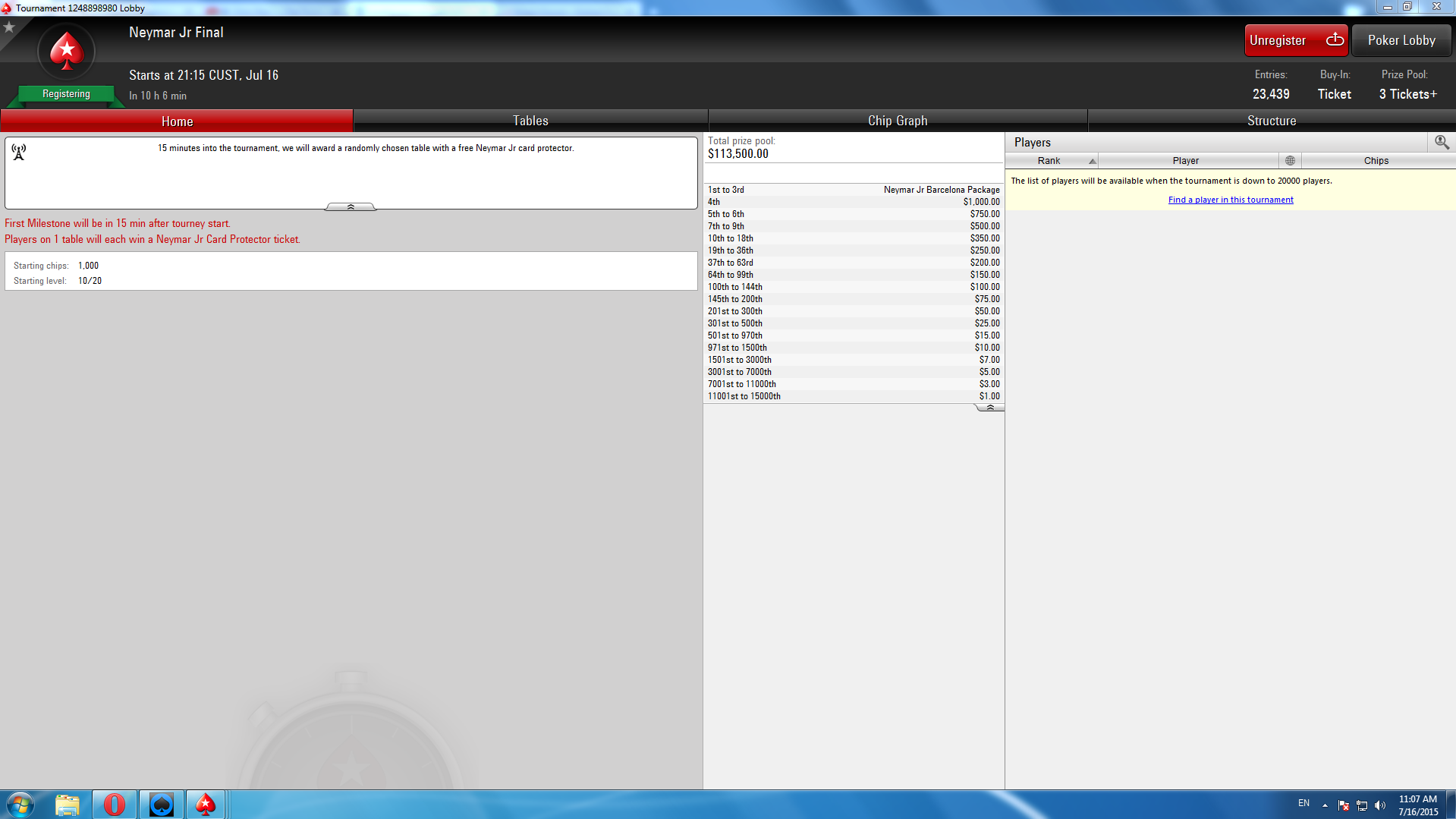The width and height of the screenshot is (1456, 819).
Task: Select the '501st to 970th' prize row
Action: 854,335
